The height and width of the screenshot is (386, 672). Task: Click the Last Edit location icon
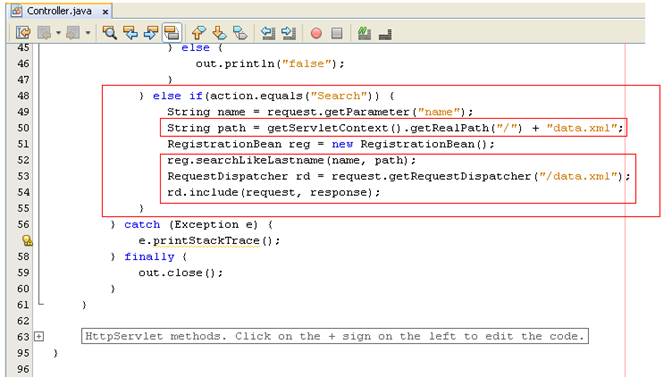(x=23, y=33)
